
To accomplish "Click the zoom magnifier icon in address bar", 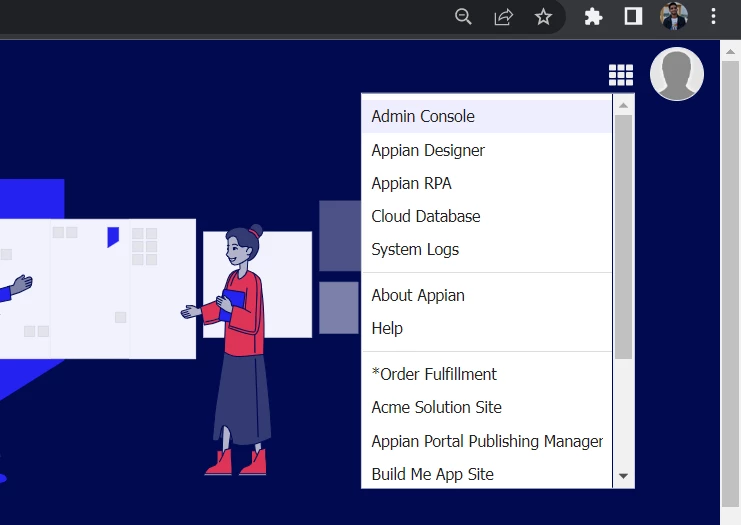I will pos(463,17).
